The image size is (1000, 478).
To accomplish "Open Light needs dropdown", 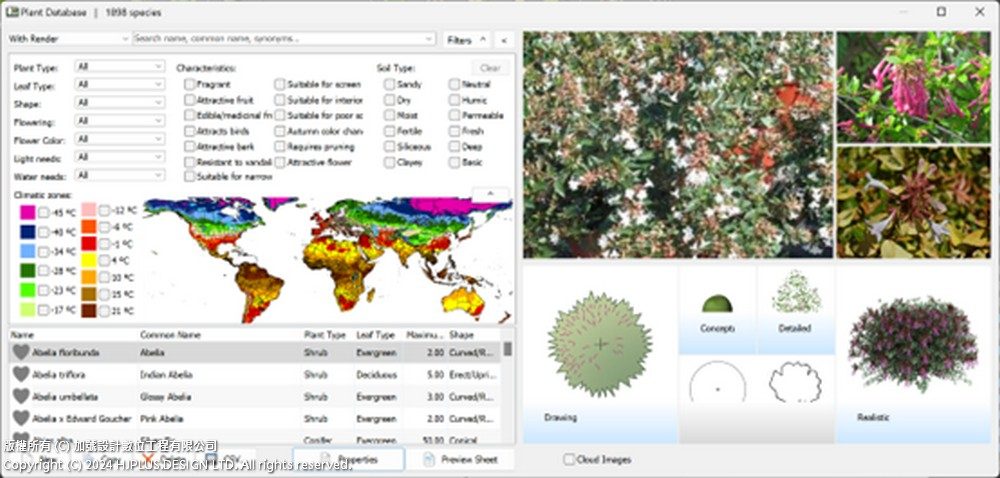I will click(x=120, y=157).
